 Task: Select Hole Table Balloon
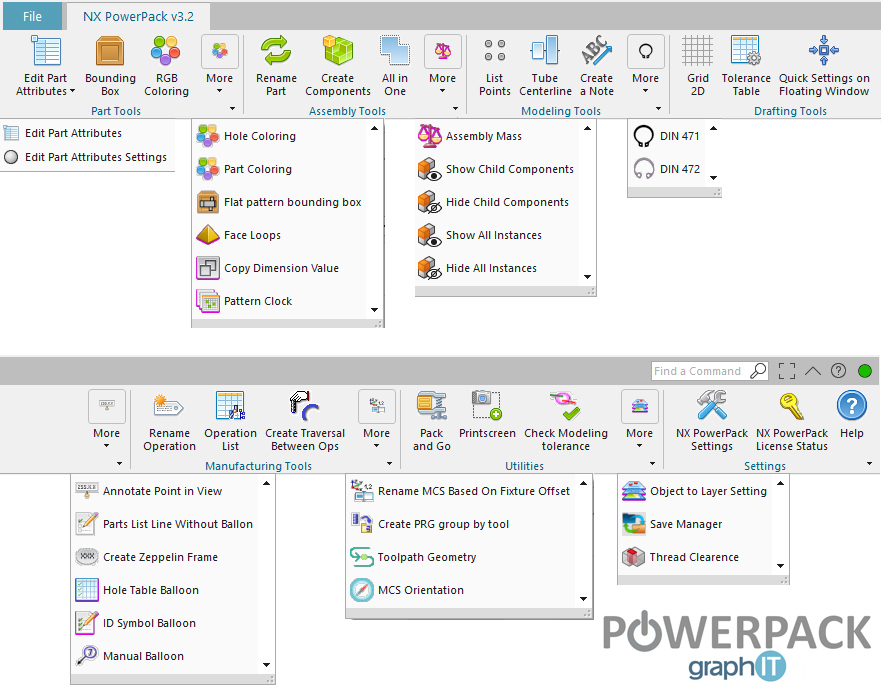165,590
